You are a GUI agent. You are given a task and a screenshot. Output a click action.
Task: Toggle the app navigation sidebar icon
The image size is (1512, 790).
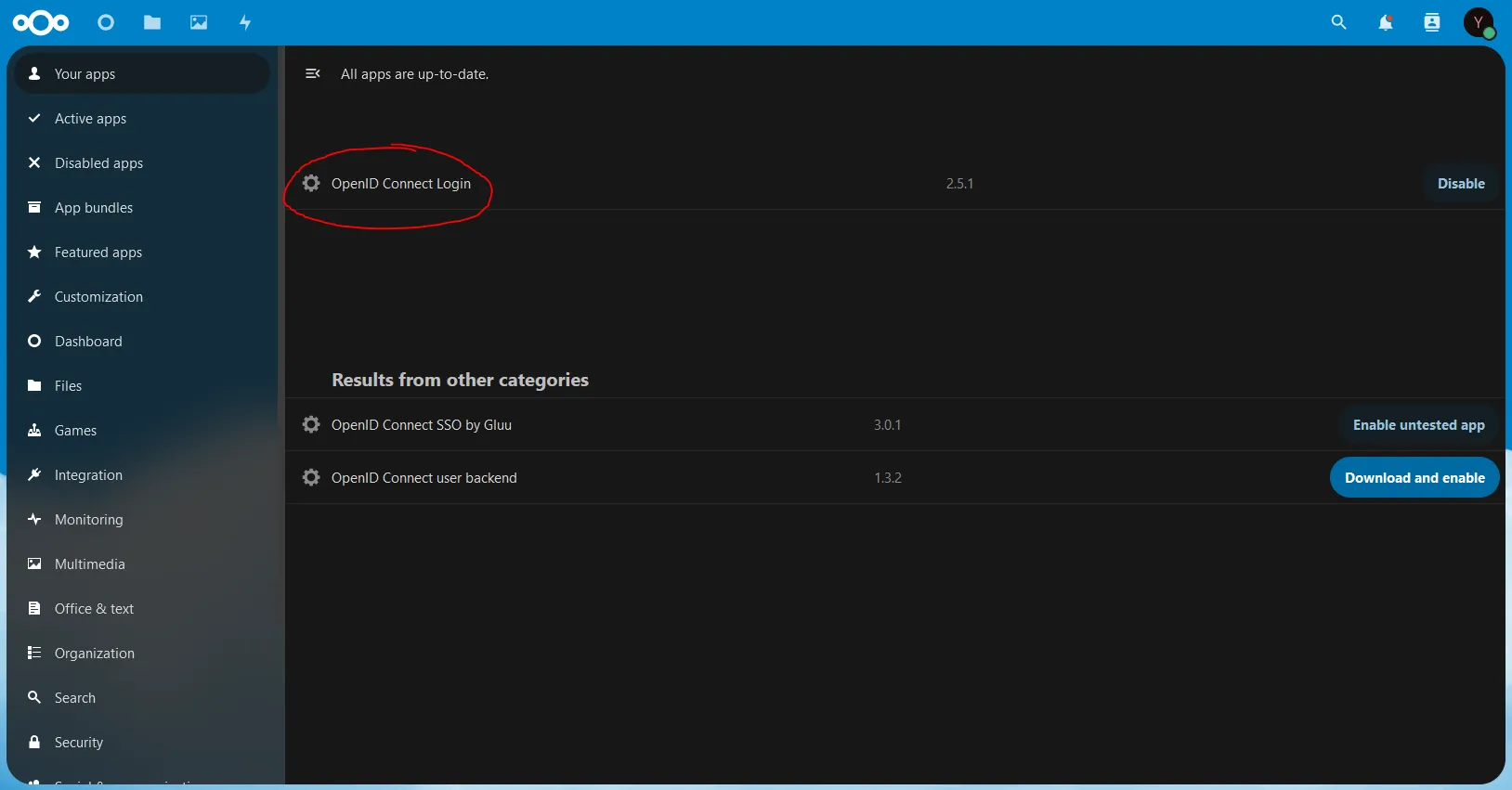pyautogui.click(x=313, y=73)
